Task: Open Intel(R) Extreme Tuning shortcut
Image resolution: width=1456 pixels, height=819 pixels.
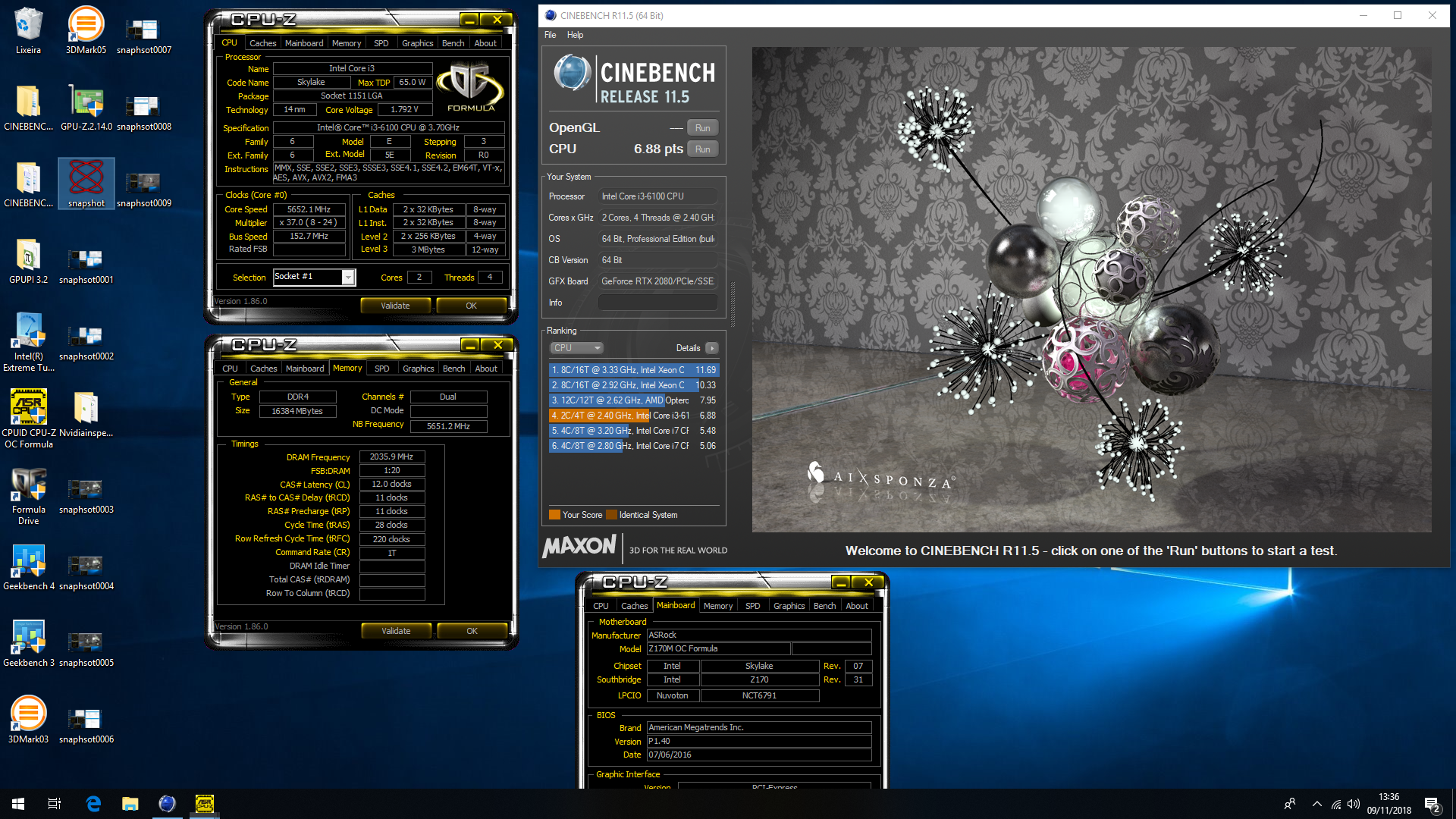Action: [x=28, y=341]
